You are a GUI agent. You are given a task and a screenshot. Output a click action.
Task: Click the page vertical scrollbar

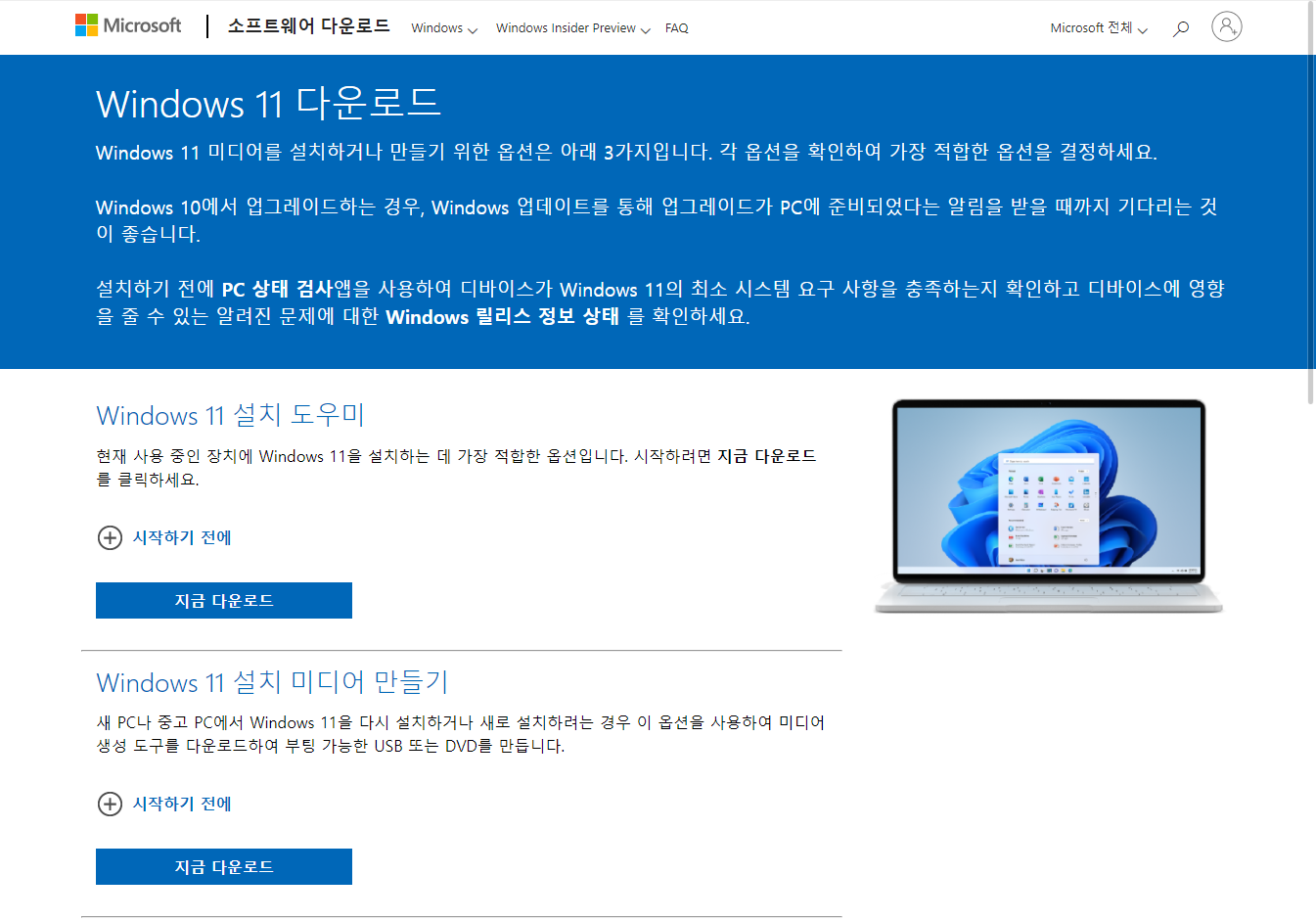1311,202
